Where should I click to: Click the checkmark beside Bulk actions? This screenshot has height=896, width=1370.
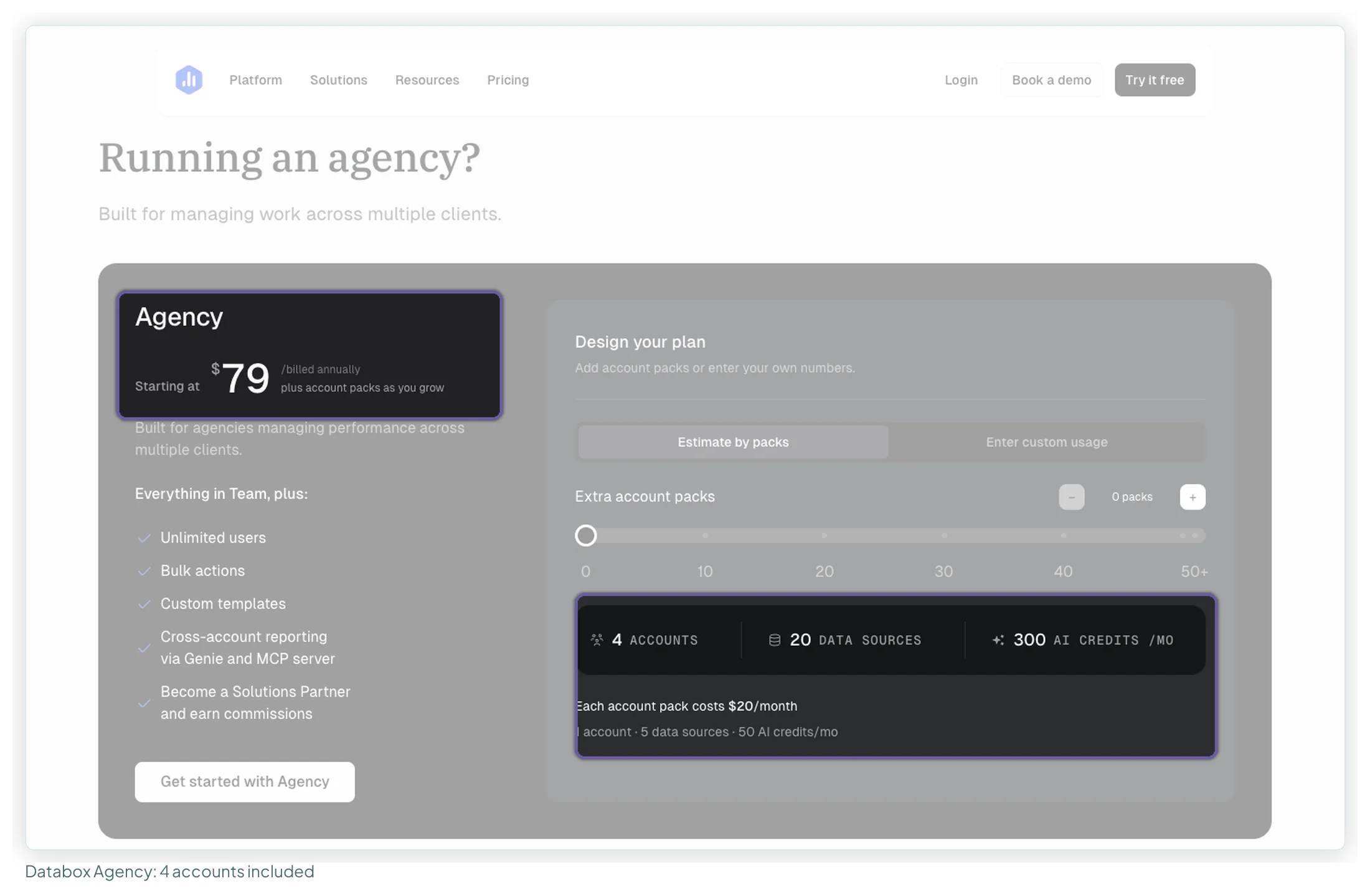pyautogui.click(x=144, y=571)
